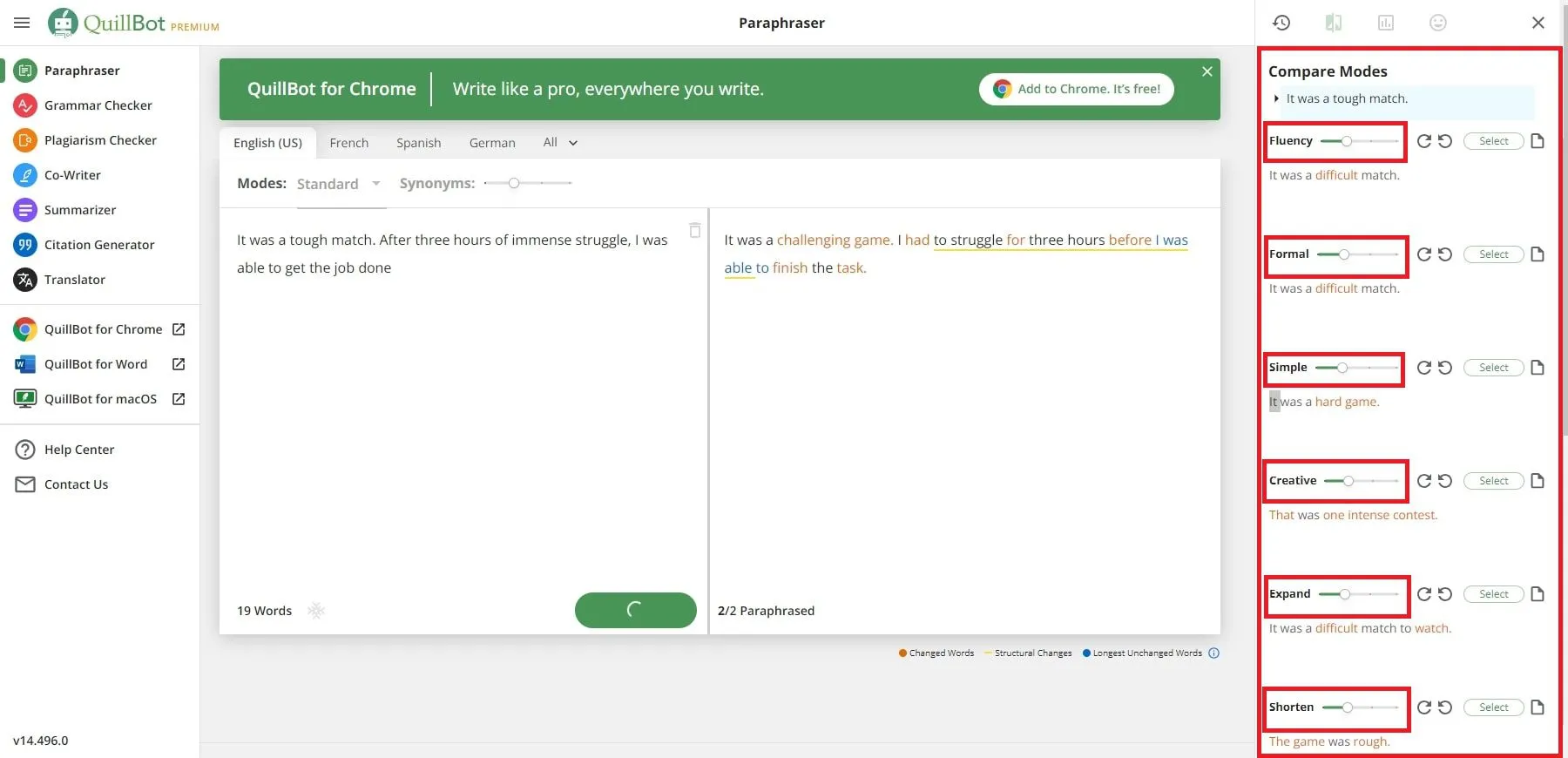Open the history clock icon

1281,23
